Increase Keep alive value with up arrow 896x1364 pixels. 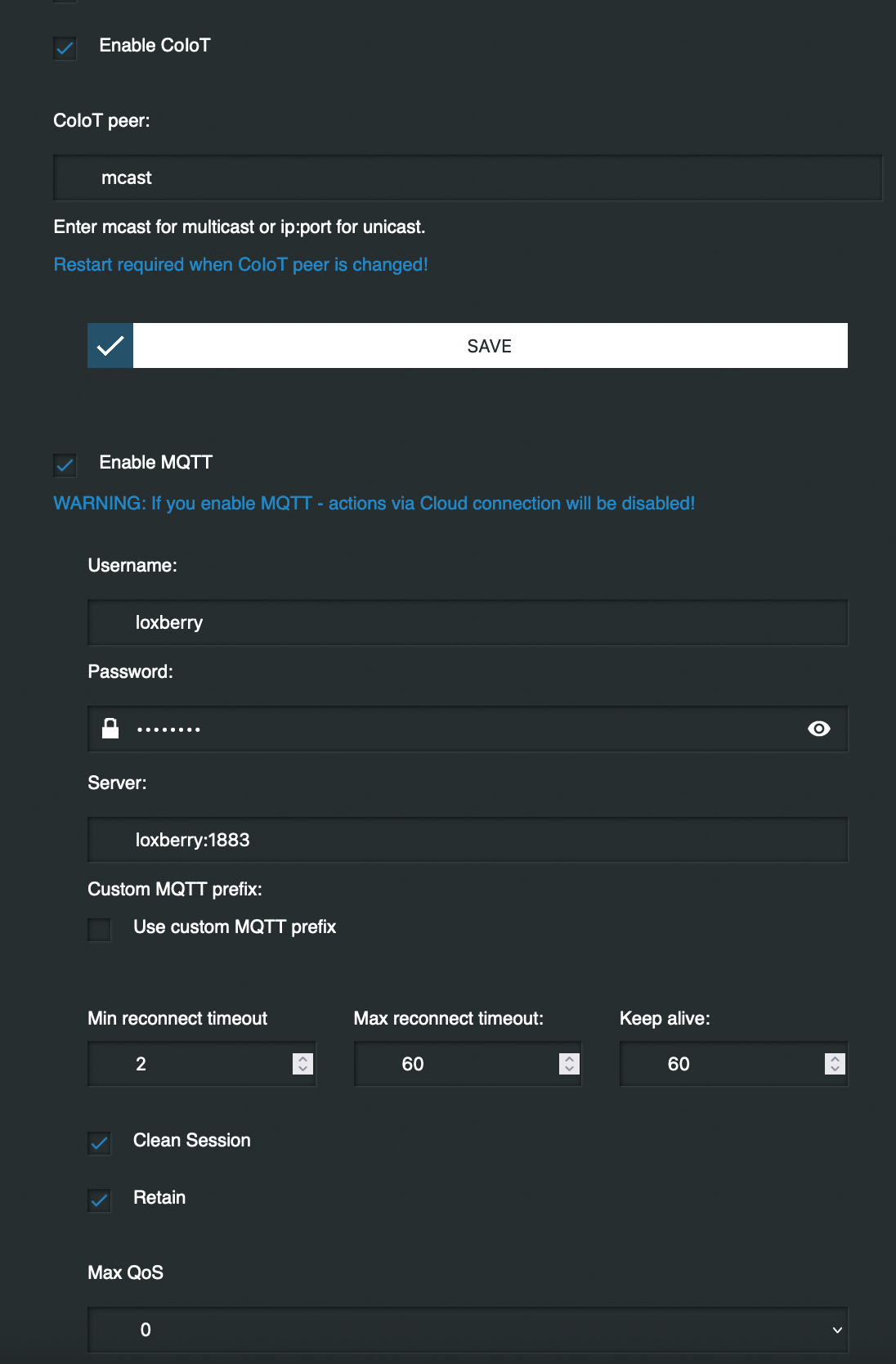[x=835, y=1058]
